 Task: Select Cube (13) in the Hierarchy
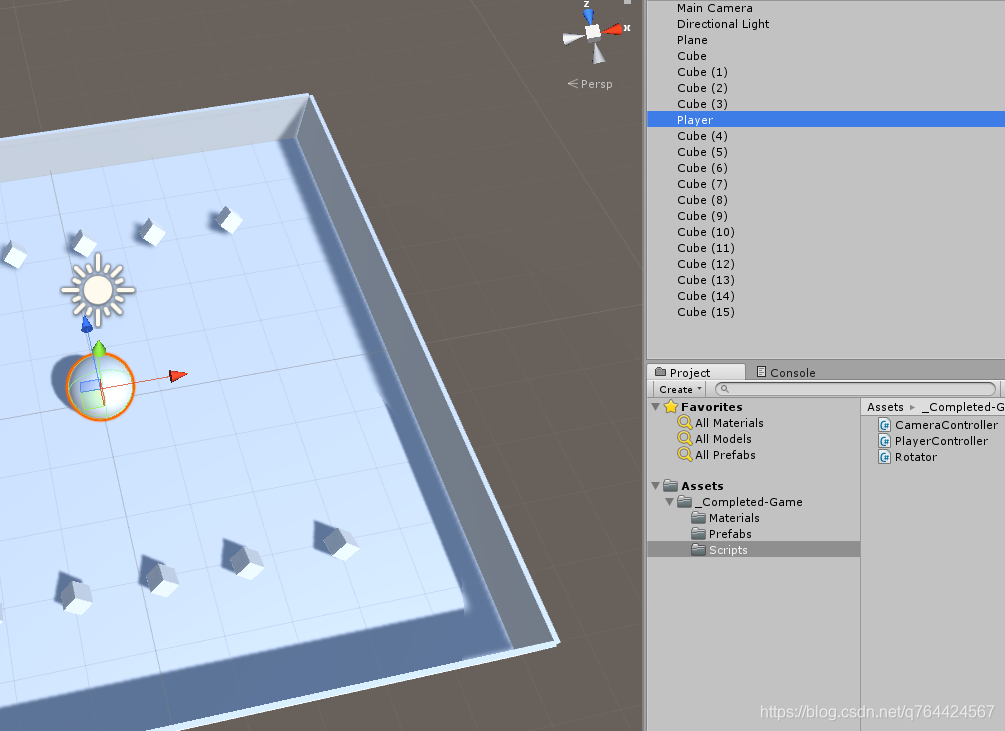pos(826,280)
